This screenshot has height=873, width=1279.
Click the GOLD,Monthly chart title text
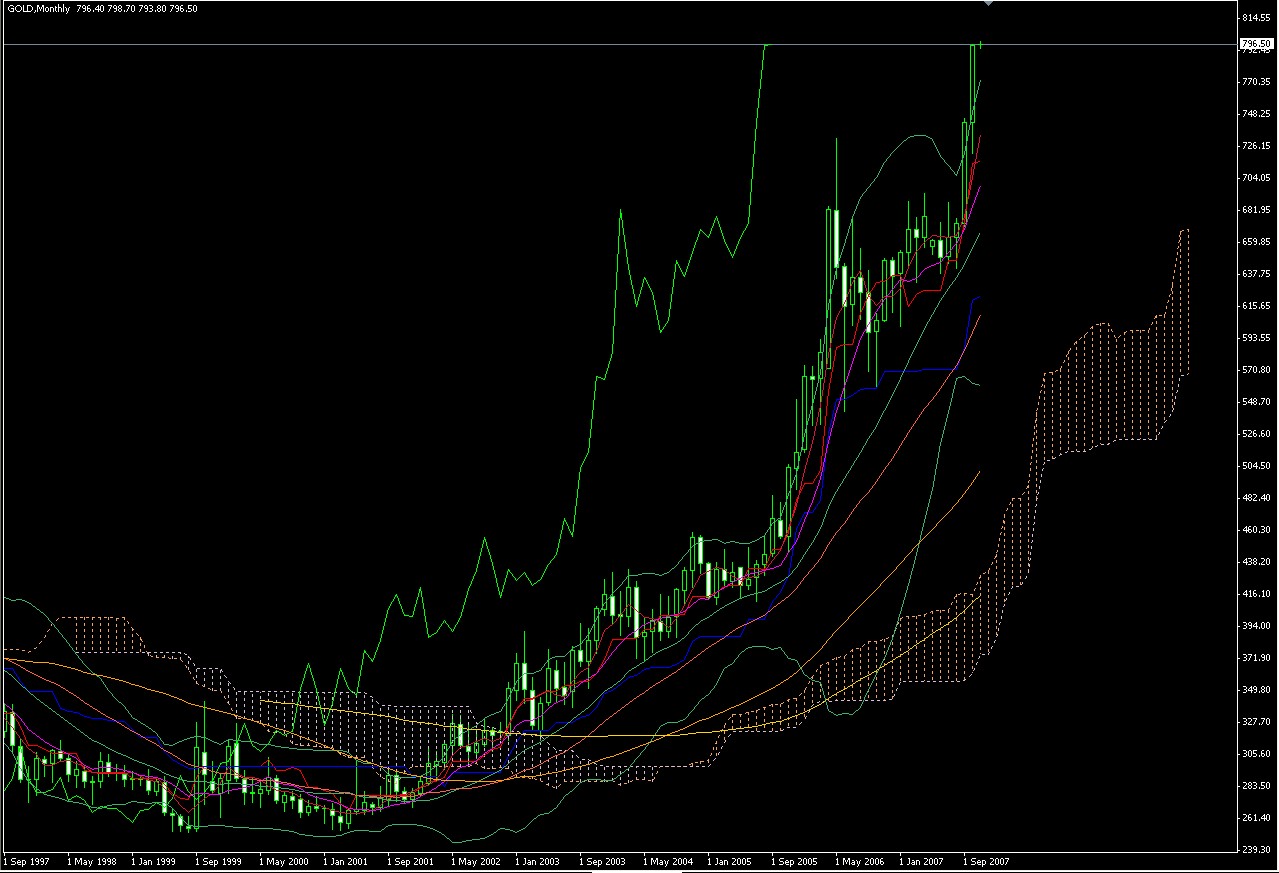coord(38,9)
